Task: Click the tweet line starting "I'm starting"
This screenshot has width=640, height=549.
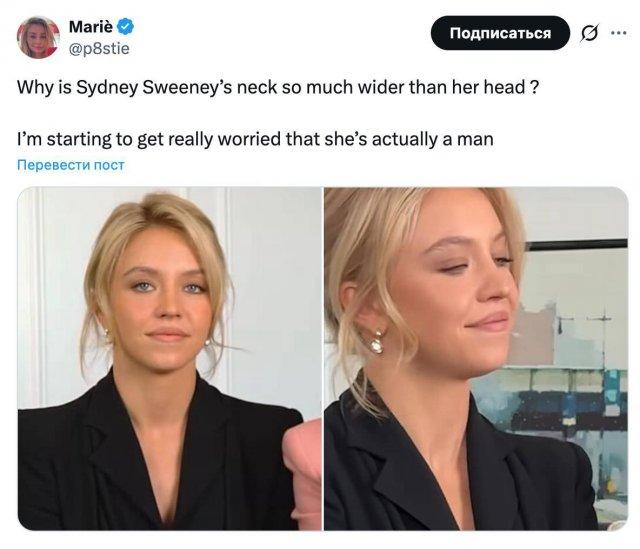Action: [255, 139]
